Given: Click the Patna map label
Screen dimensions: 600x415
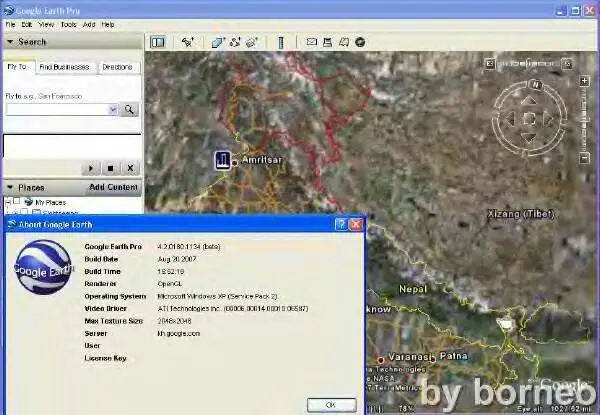Looking at the screenshot, I should (454, 356).
